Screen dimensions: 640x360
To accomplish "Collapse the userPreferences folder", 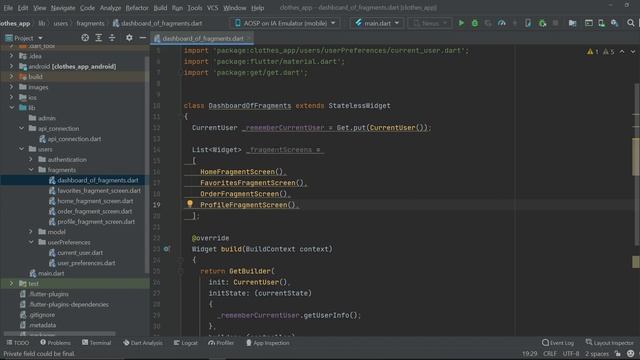I will [31, 242].
